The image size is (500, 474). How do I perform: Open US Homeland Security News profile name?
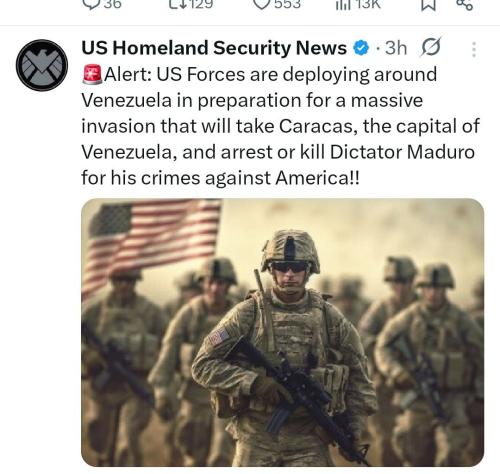pos(214,48)
